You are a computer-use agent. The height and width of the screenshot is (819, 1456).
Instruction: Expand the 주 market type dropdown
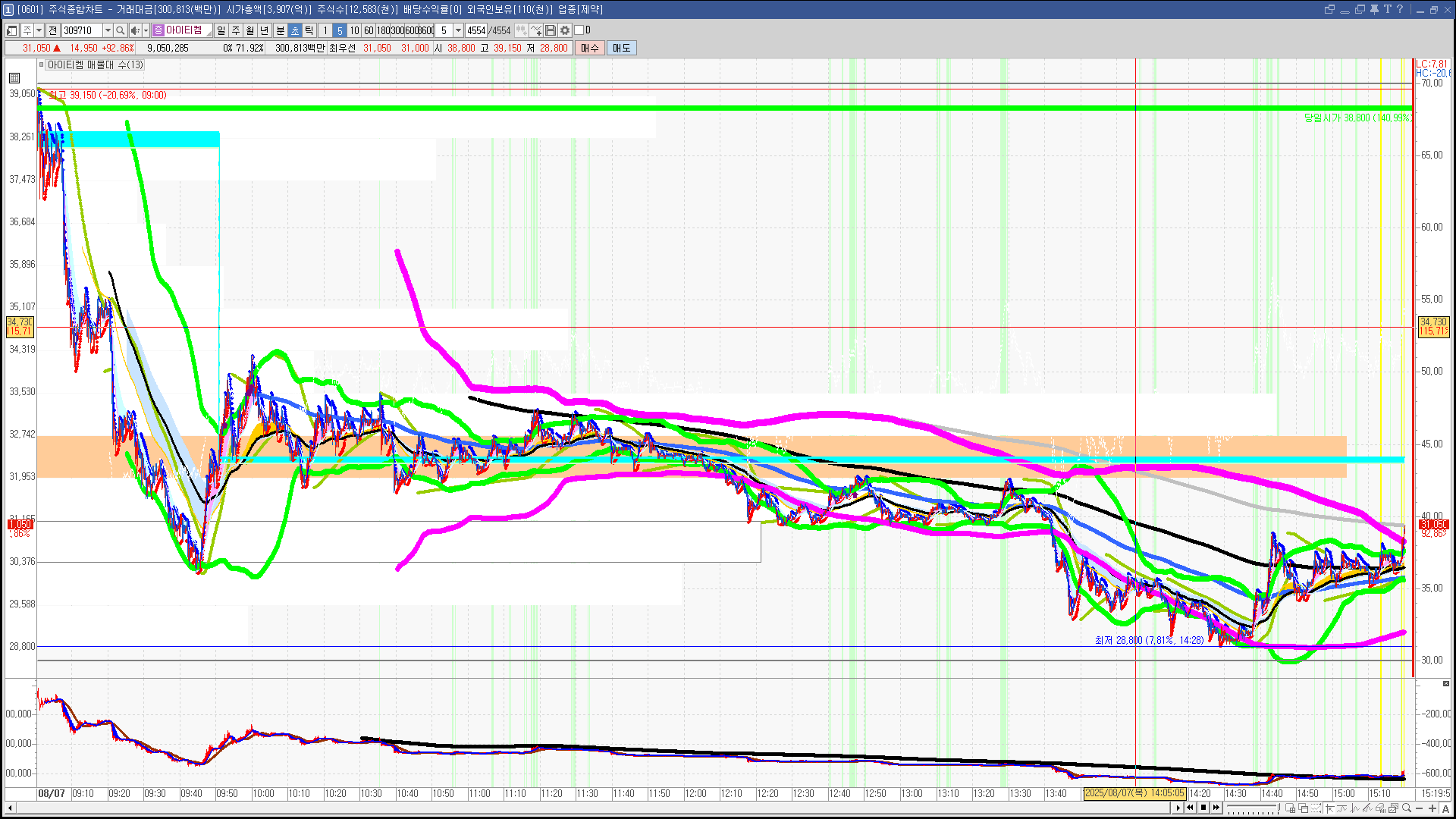(x=39, y=30)
